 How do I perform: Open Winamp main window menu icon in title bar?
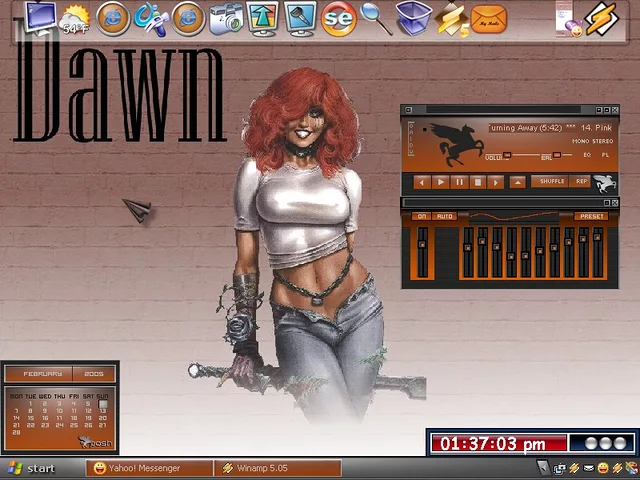pos(409,110)
